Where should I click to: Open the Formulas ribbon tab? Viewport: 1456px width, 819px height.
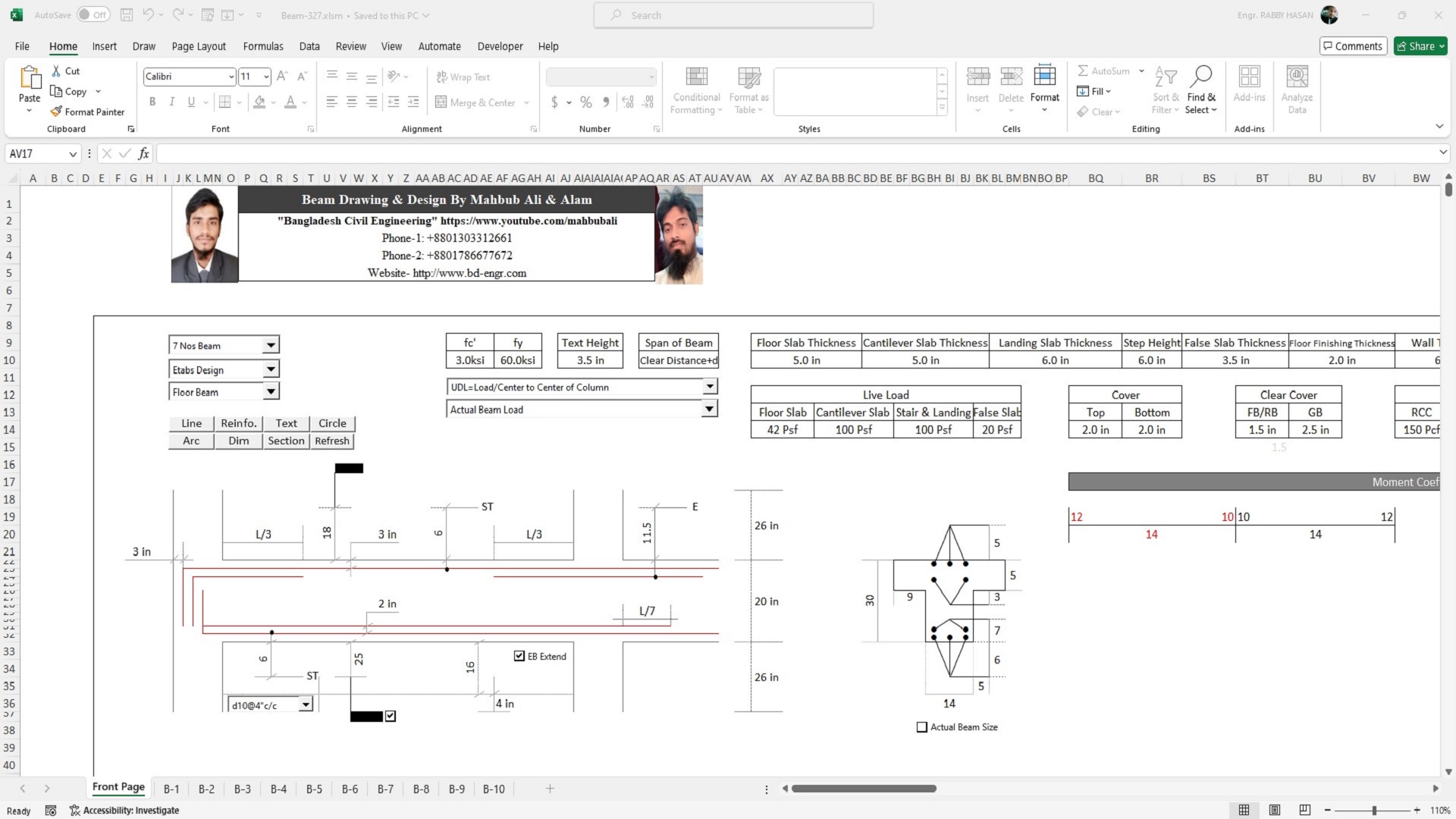point(263,46)
